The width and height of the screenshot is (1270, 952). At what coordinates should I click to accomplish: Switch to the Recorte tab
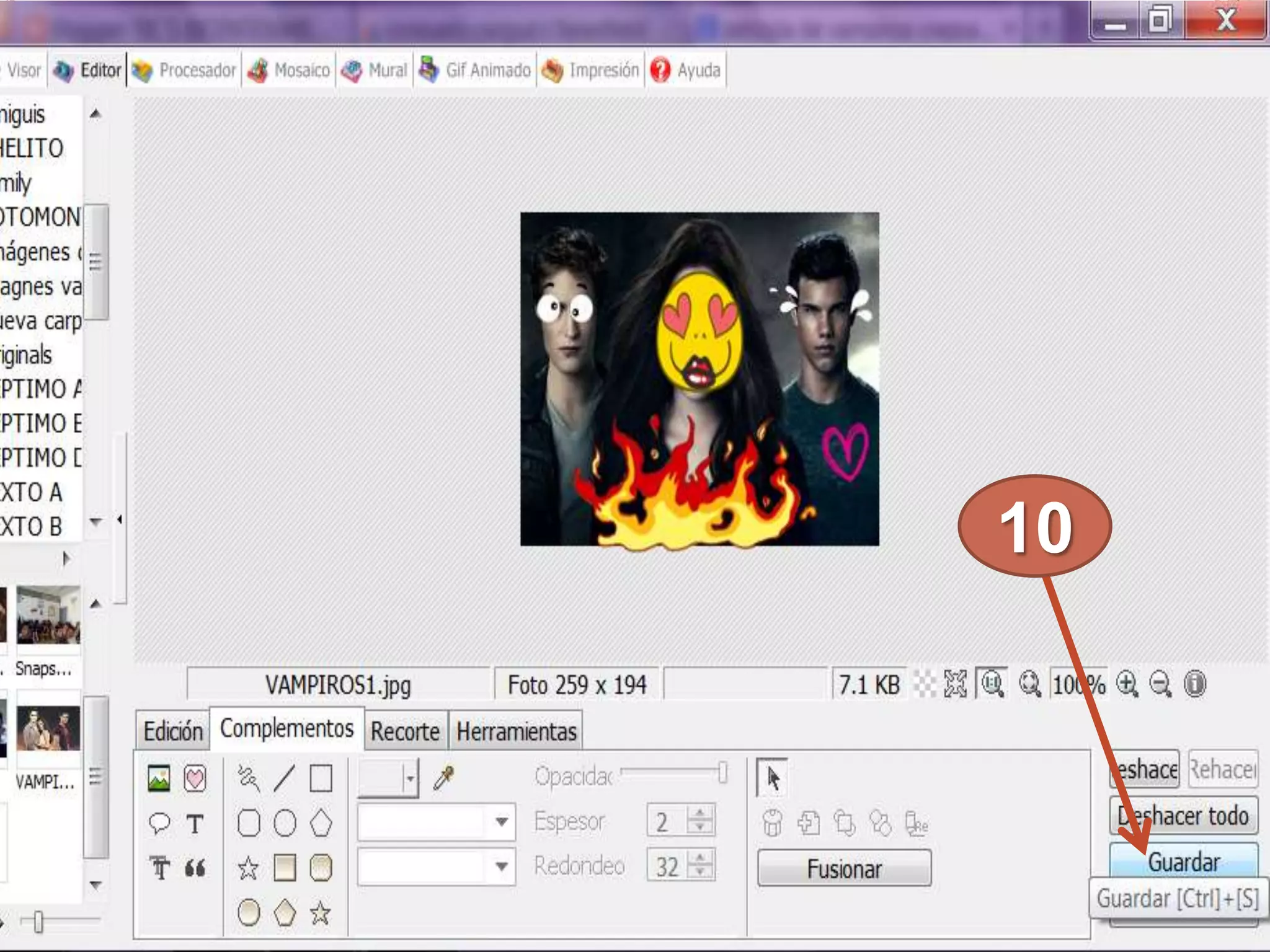(405, 731)
